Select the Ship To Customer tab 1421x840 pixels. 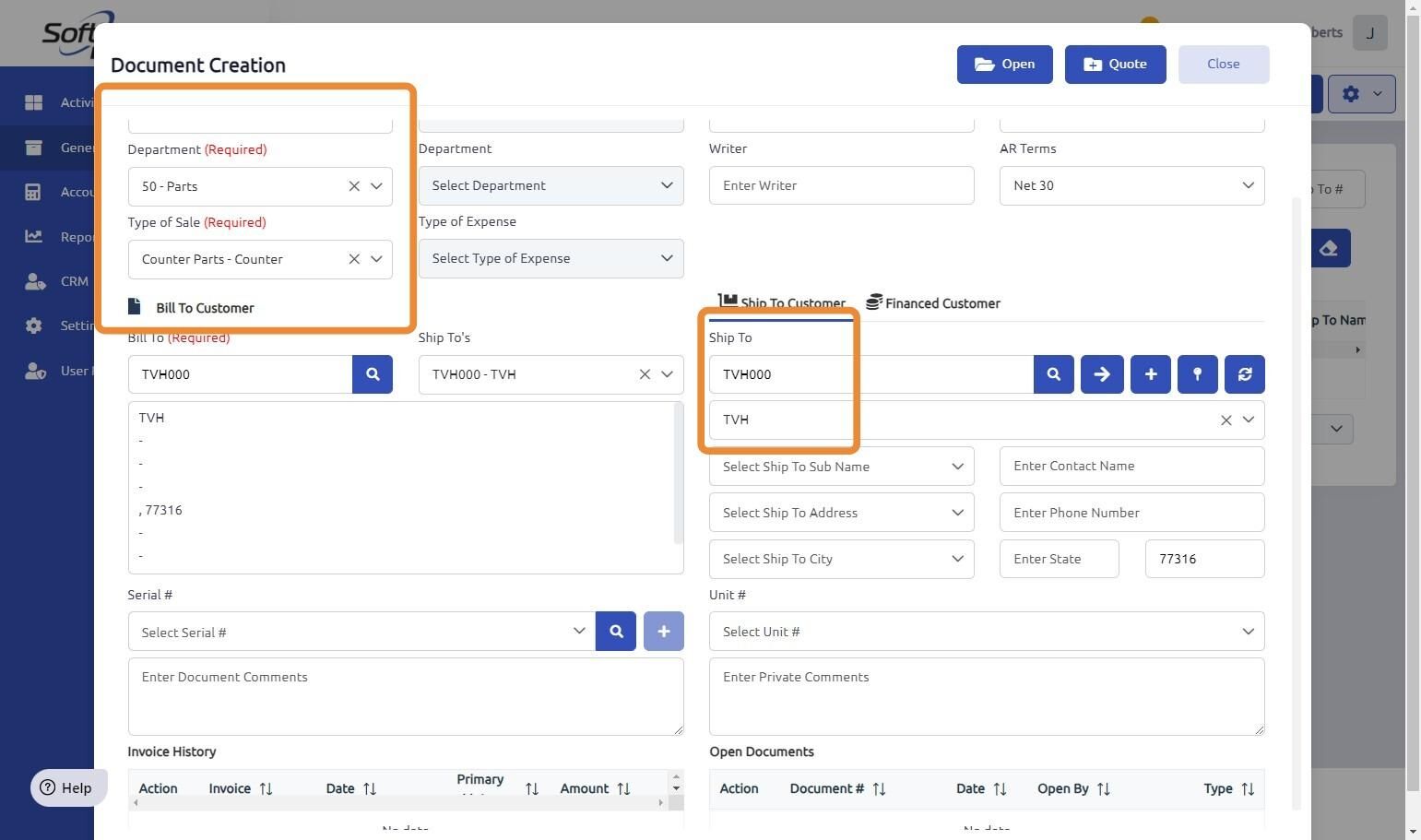[x=782, y=303]
